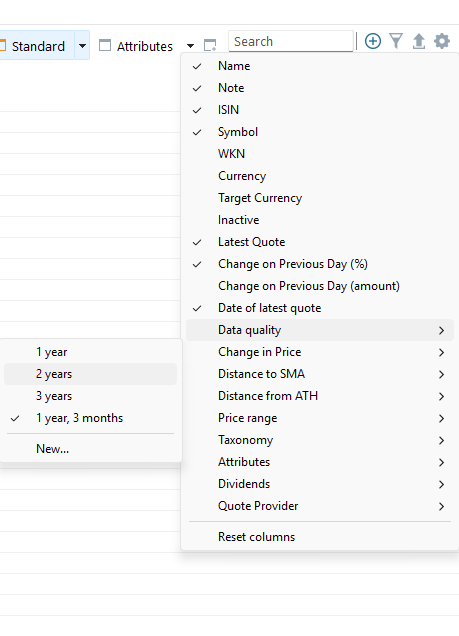Enable the WKN column
Screen dimensions: 459x636
pyautogui.click(x=320, y=154)
